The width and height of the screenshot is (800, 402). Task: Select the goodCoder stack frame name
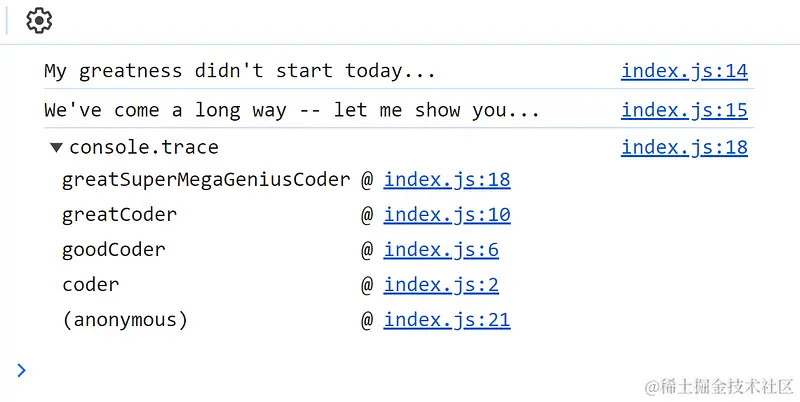pos(114,250)
